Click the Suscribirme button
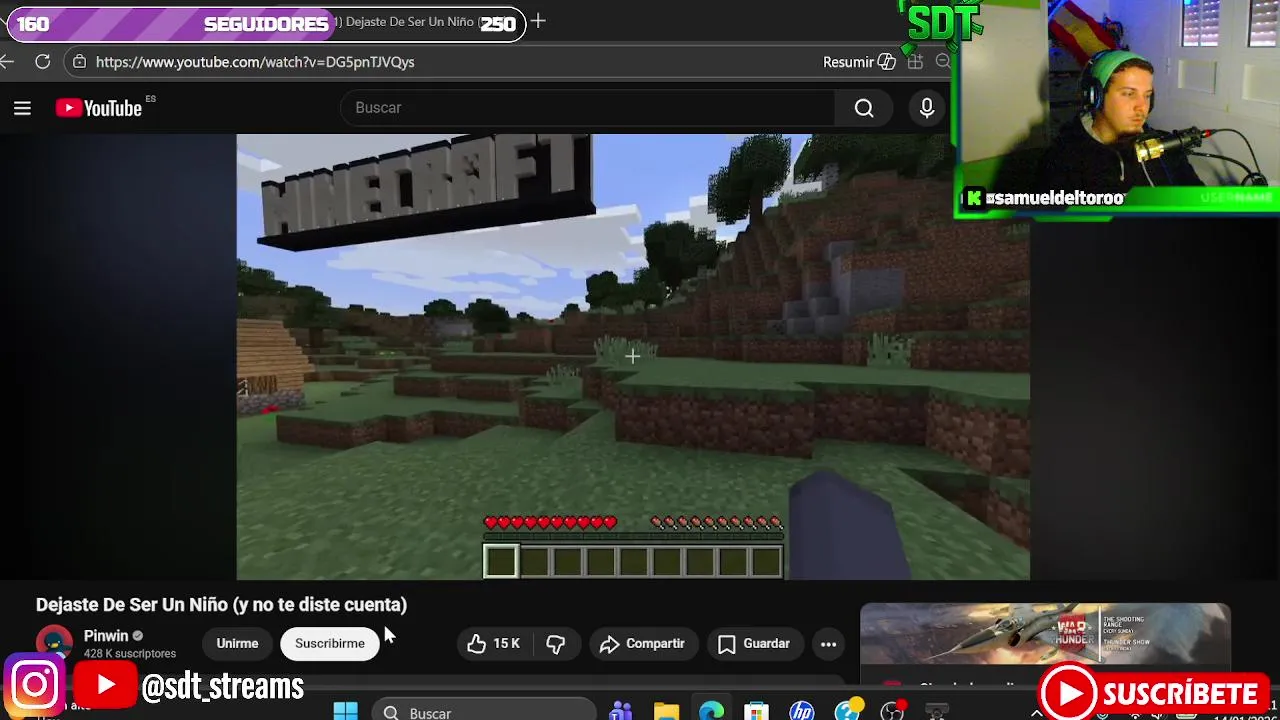Viewport: 1280px width, 720px height. click(x=330, y=644)
